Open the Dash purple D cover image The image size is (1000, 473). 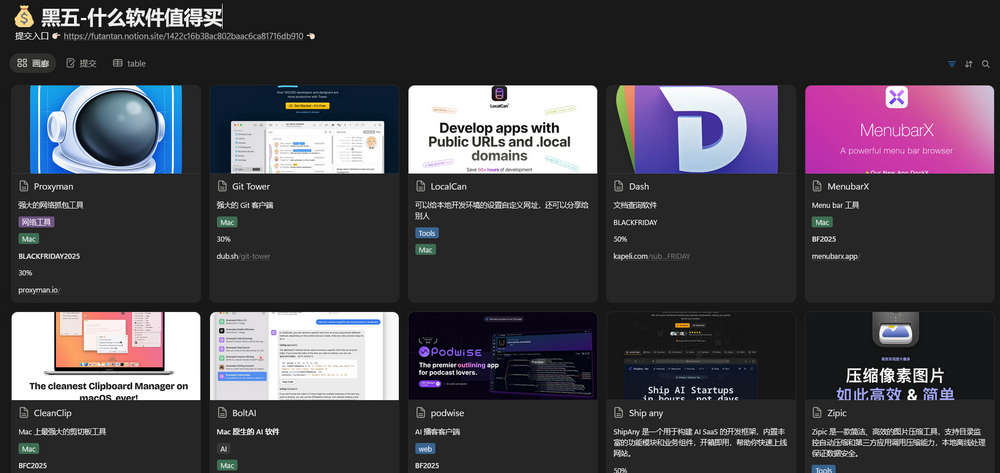tap(701, 129)
